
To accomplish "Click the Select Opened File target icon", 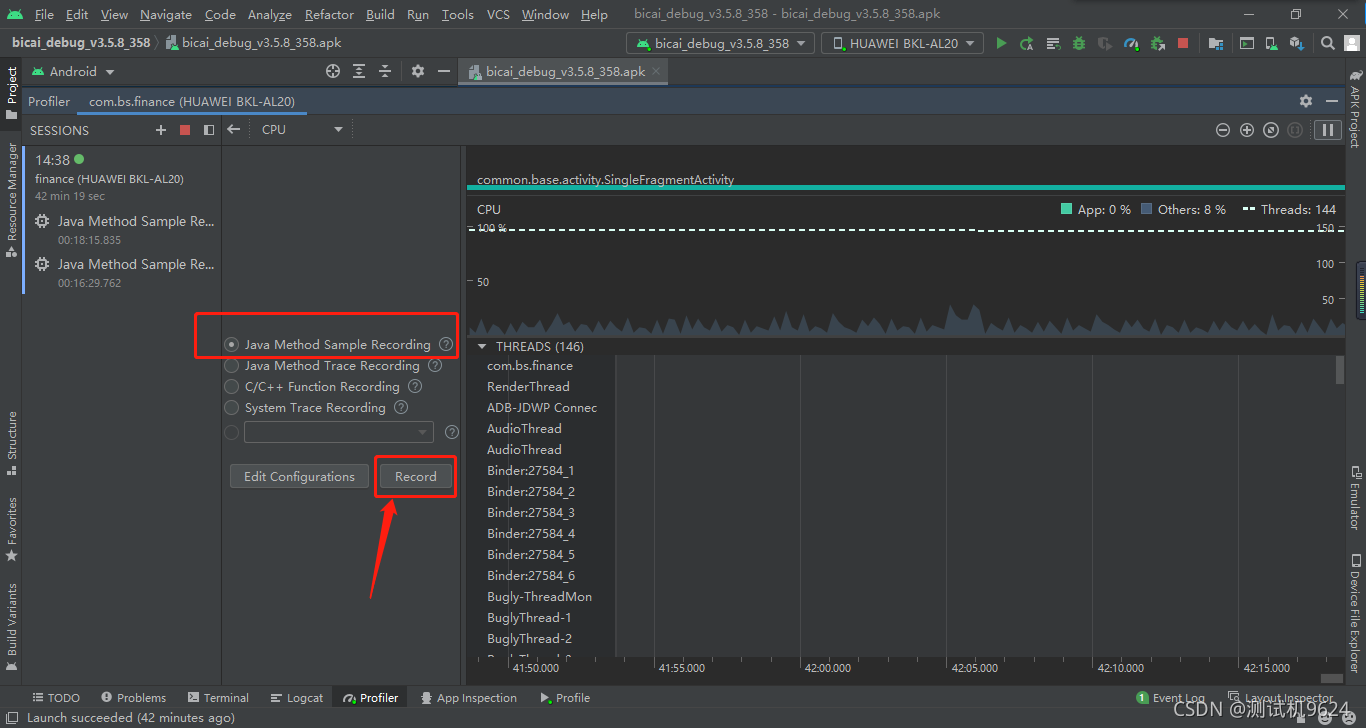I will 333,72.
